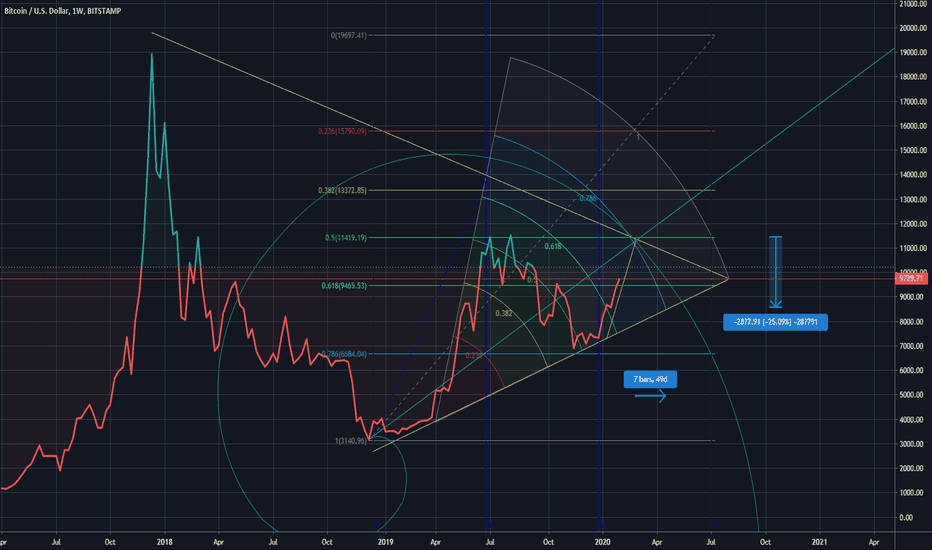Select the 0.382(13372.85) Fibonacci level label
Screen dimensions: 932x550
[342, 190]
